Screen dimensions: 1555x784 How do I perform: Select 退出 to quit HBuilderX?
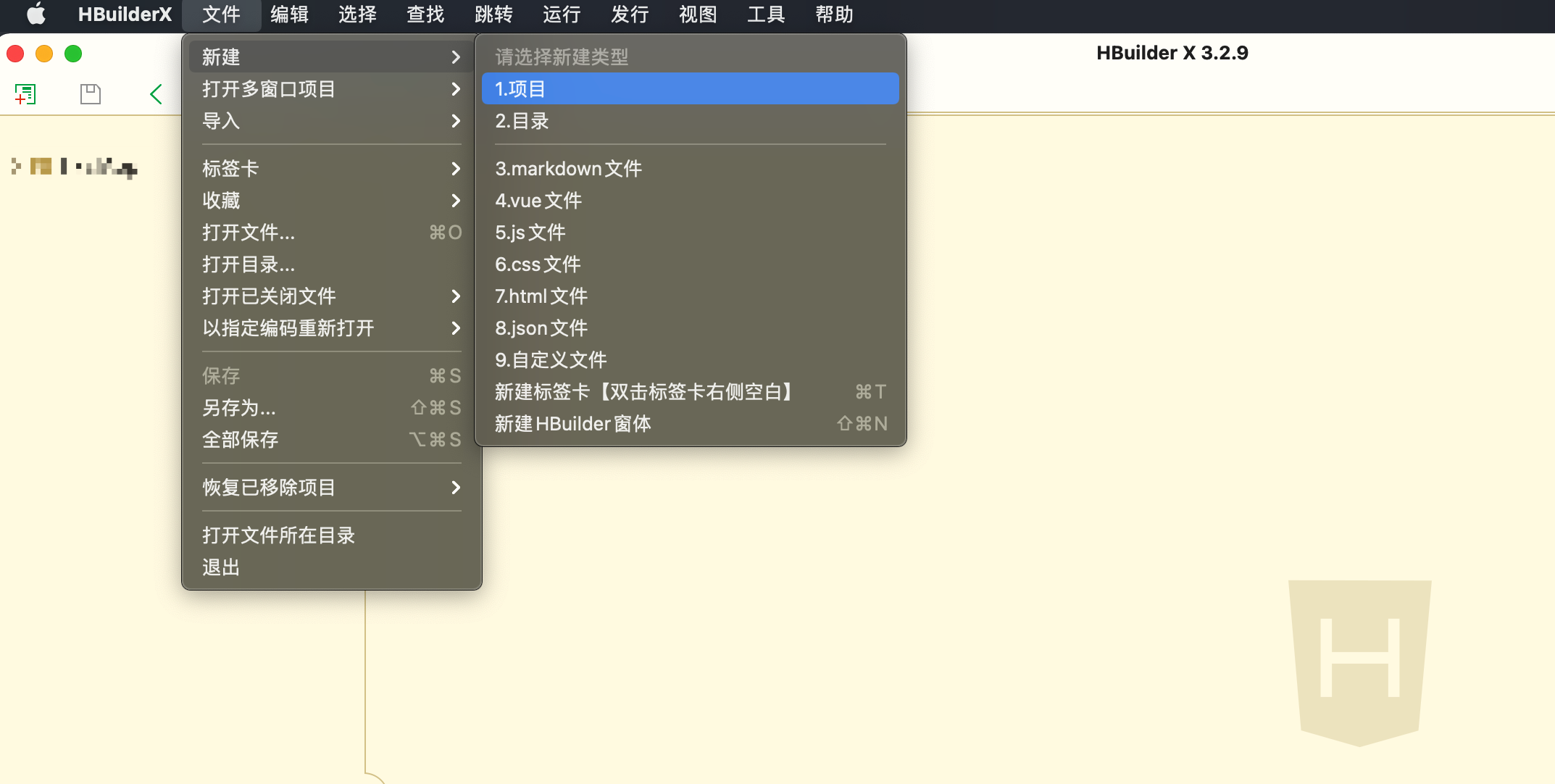coord(220,567)
